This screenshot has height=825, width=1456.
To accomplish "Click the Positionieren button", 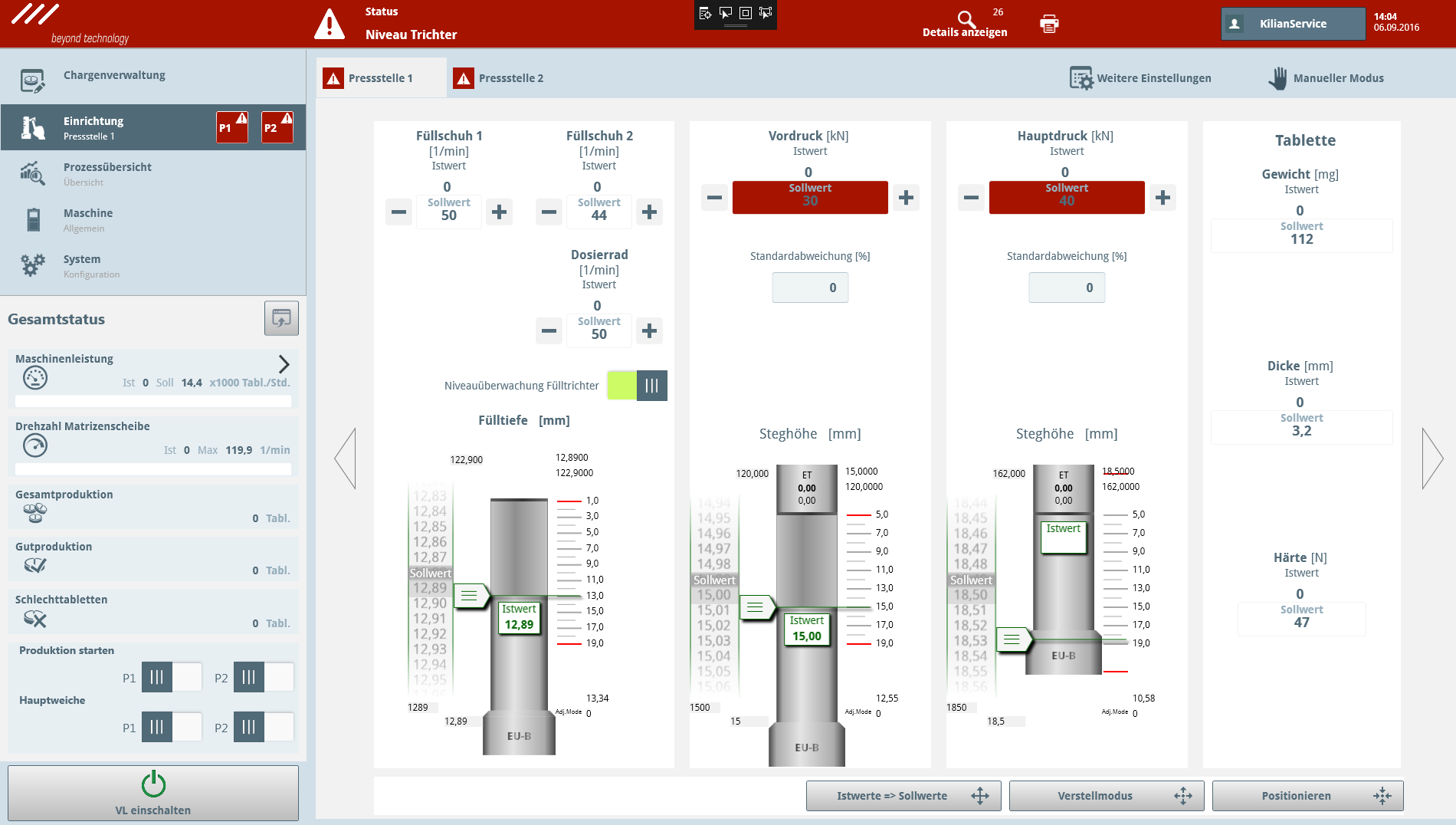I will [1307, 796].
